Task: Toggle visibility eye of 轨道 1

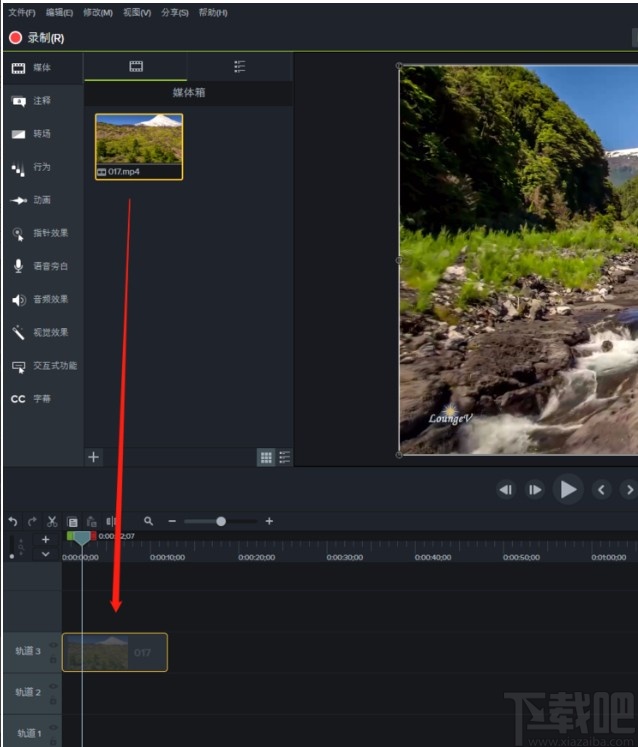Action: coord(53,727)
